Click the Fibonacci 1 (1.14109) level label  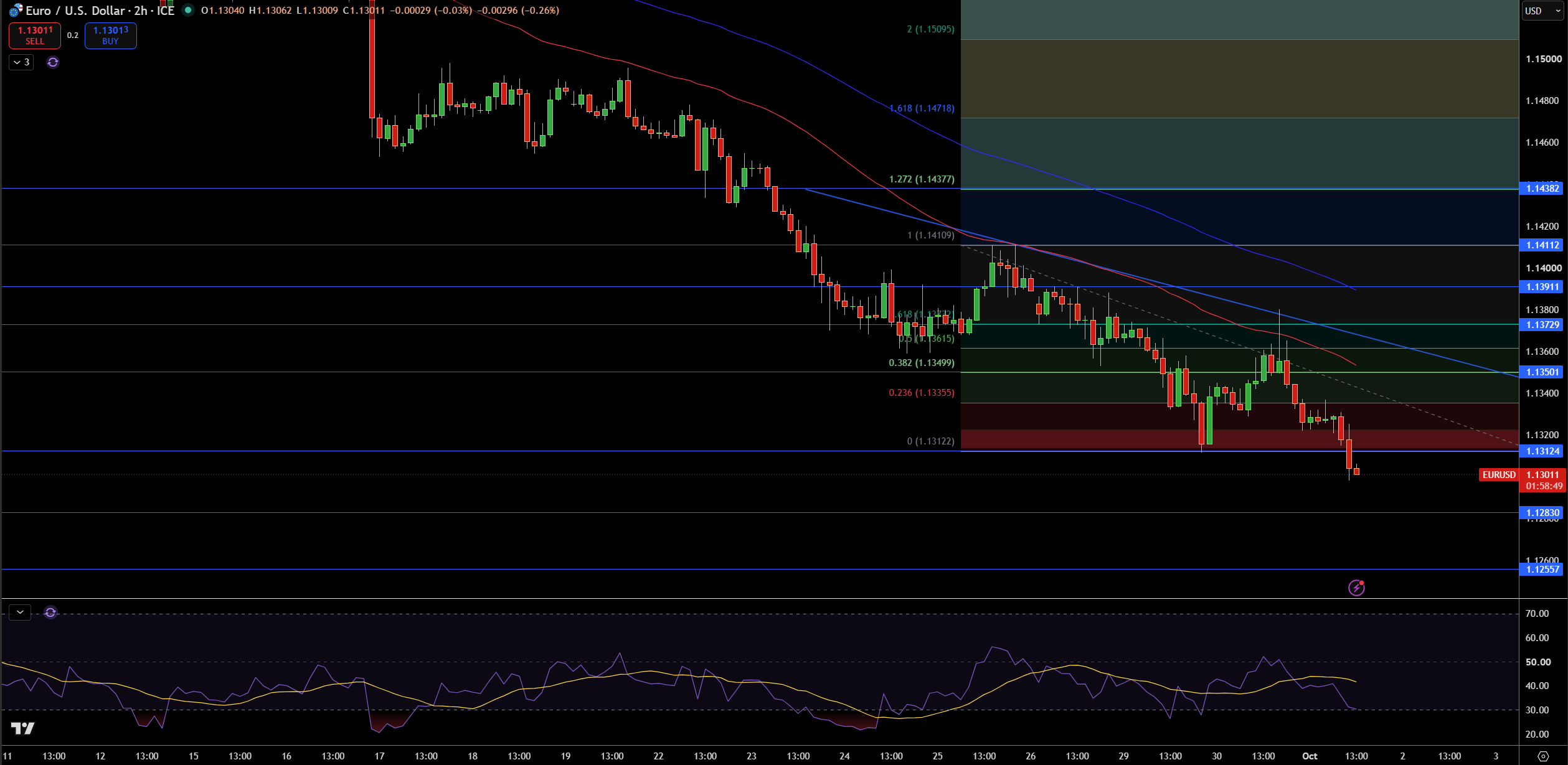coord(930,235)
